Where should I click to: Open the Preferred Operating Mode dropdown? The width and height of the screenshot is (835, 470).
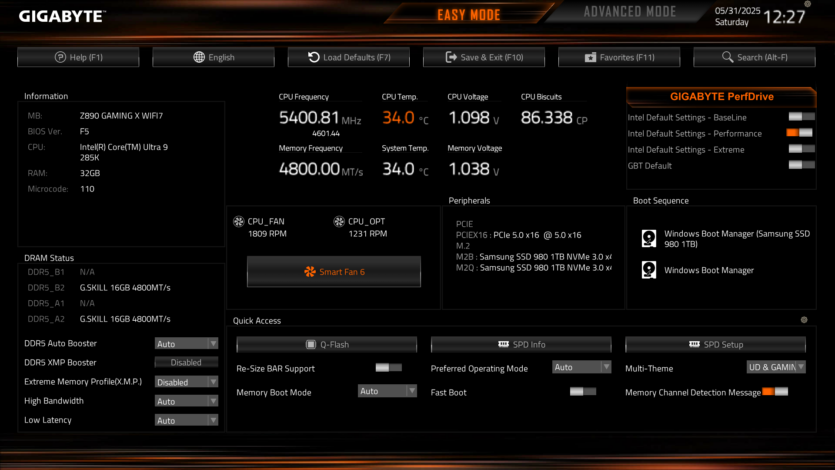click(x=582, y=367)
